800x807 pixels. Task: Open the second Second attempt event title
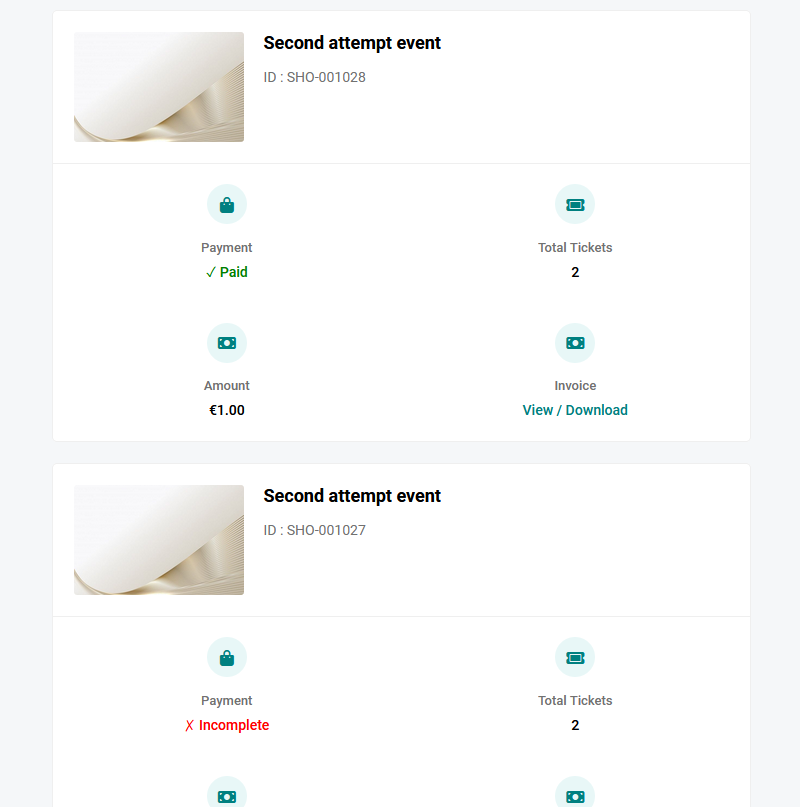352,496
